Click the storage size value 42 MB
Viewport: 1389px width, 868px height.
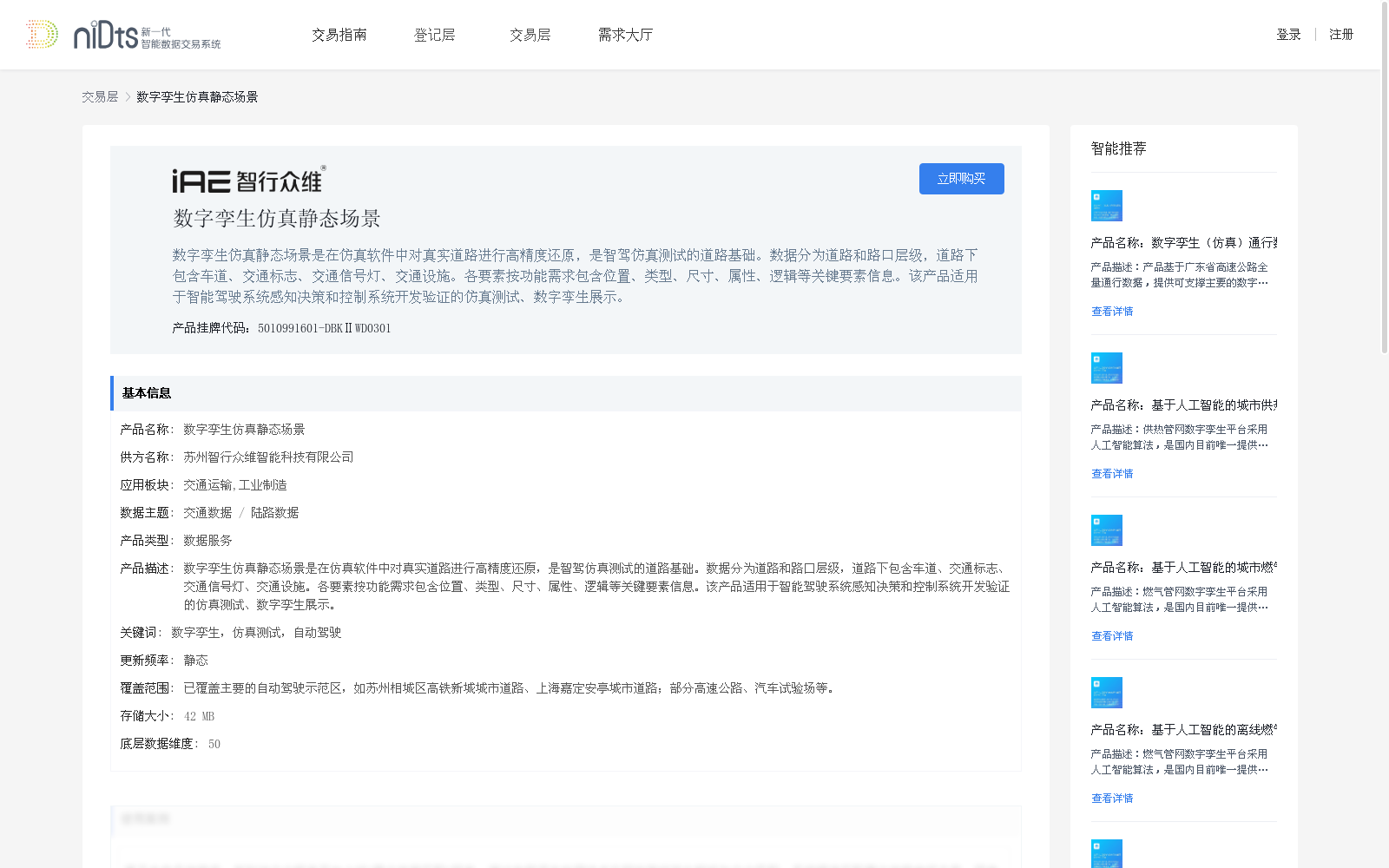click(x=199, y=716)
